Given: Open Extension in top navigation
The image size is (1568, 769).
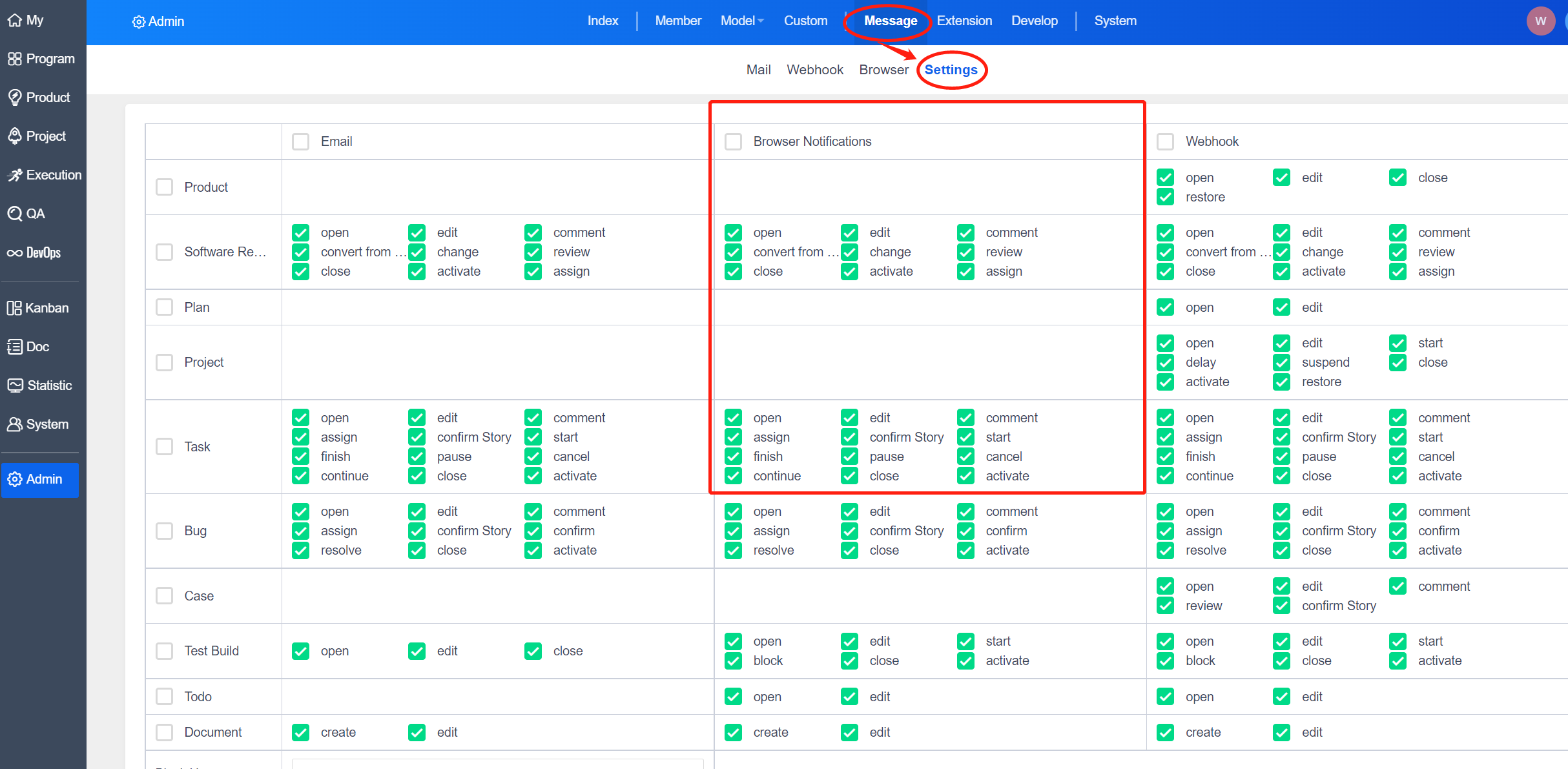Looking at the screenshot, I should tap(964, 21).
